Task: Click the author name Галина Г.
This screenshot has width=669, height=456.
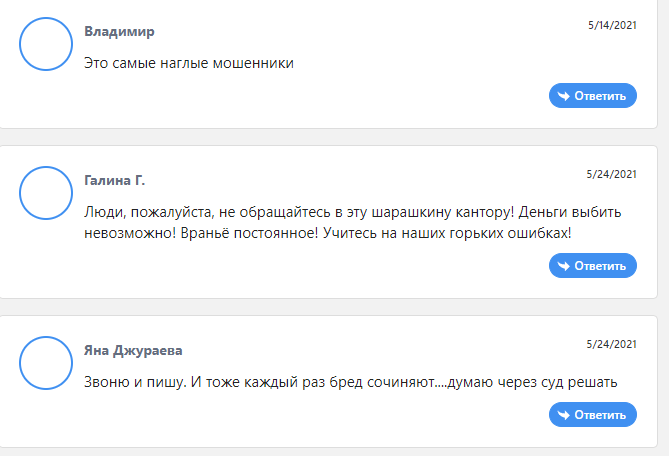Action: coord(114,180)
